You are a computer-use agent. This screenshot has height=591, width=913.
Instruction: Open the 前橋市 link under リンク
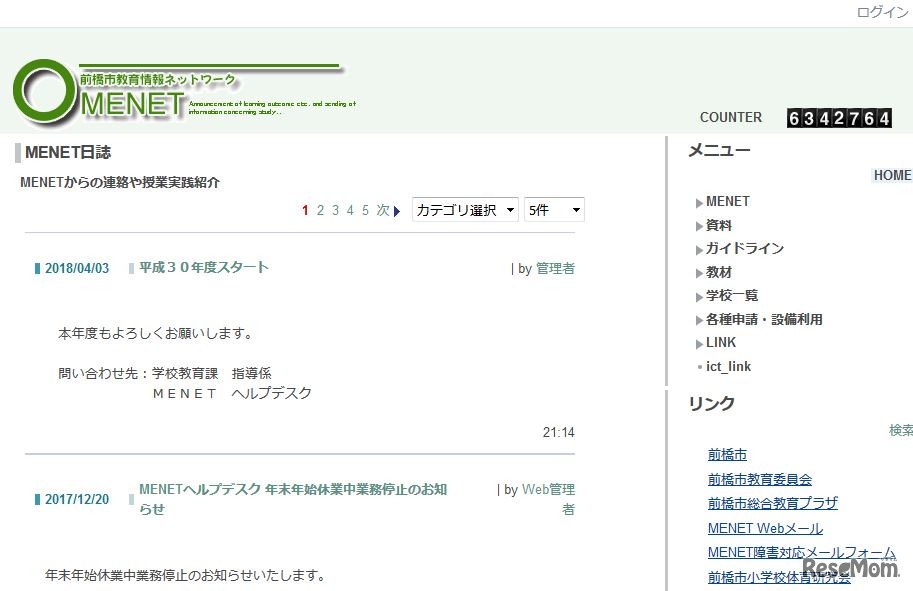[x=726, y=454]
